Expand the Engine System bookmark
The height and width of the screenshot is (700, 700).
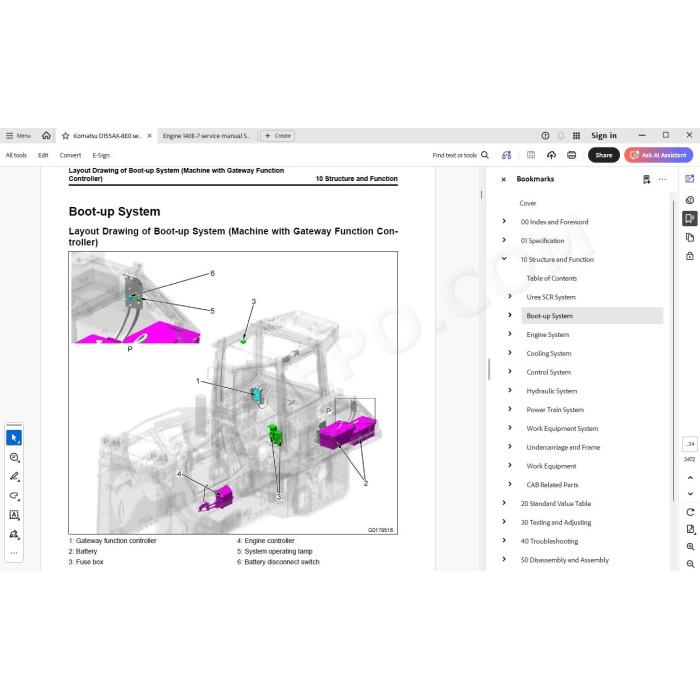[x=510, y=333]
